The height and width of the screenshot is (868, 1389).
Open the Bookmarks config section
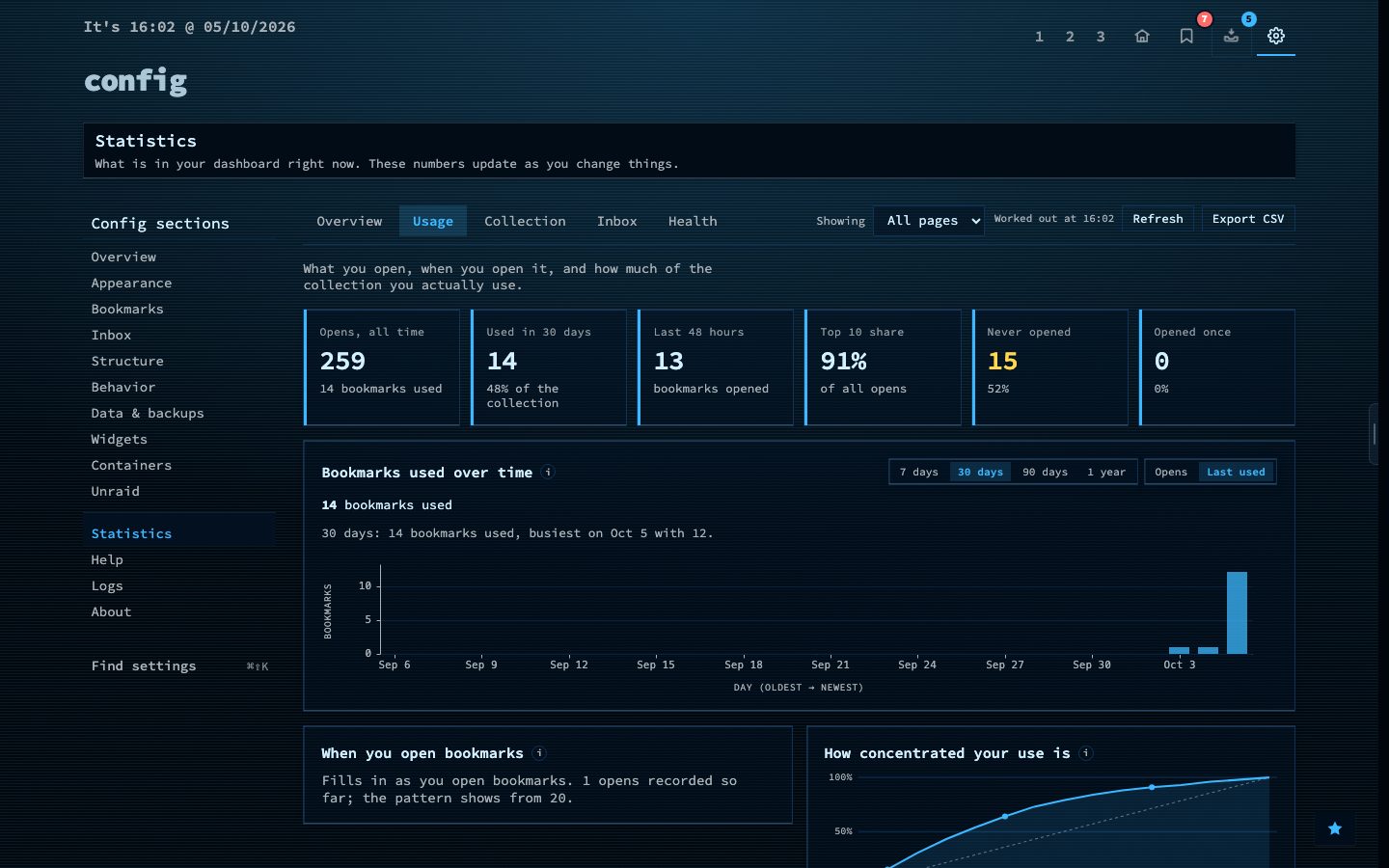[179, 309]
